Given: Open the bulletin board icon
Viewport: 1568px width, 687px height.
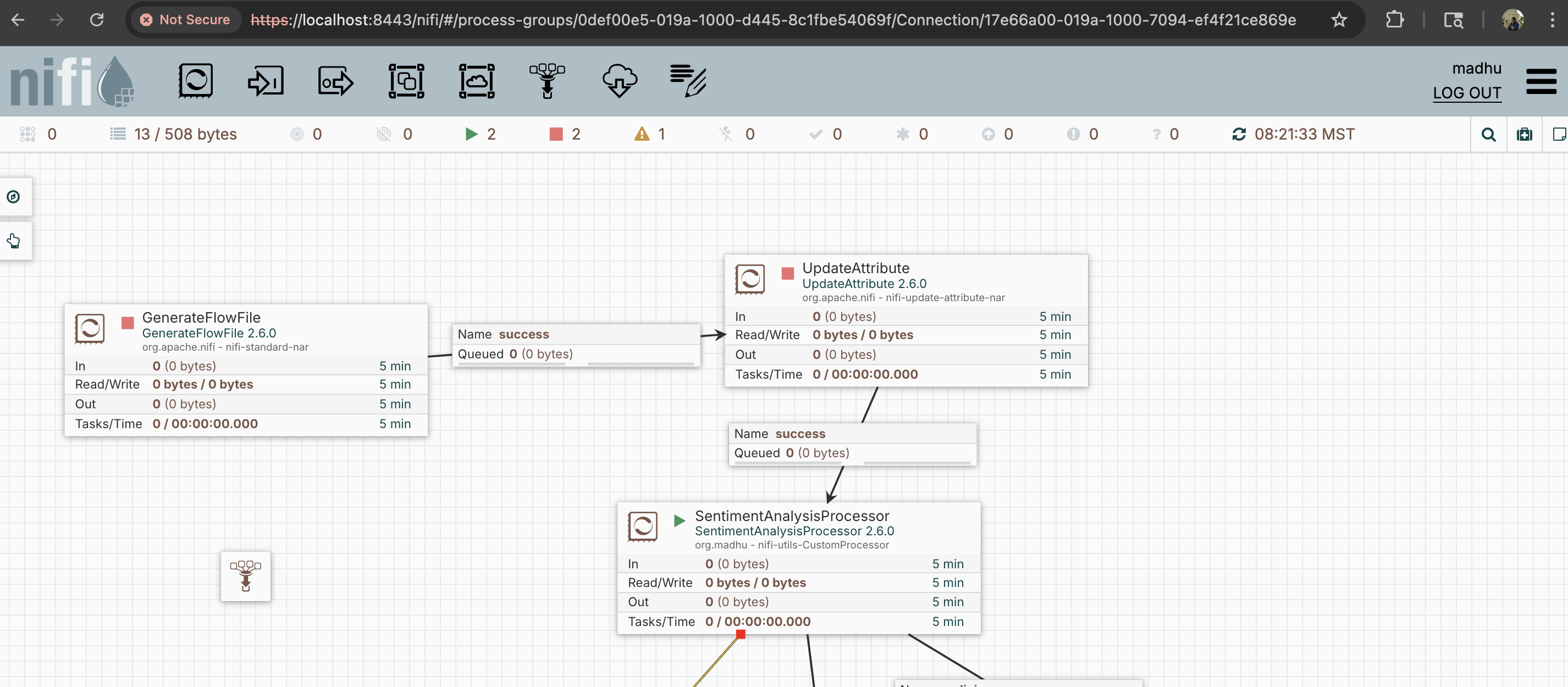Looking at the screenshot, I should 1525,135.
